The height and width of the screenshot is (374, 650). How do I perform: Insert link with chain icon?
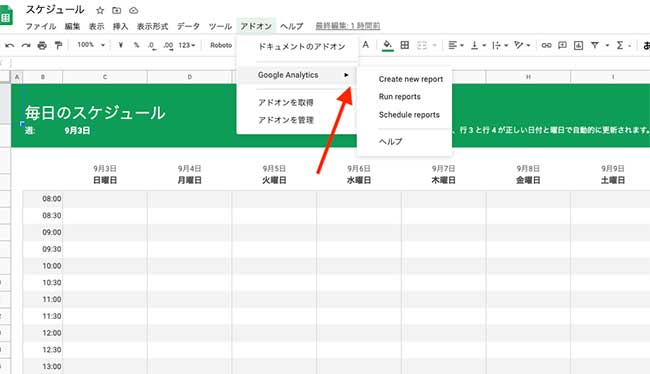point(546,45)
